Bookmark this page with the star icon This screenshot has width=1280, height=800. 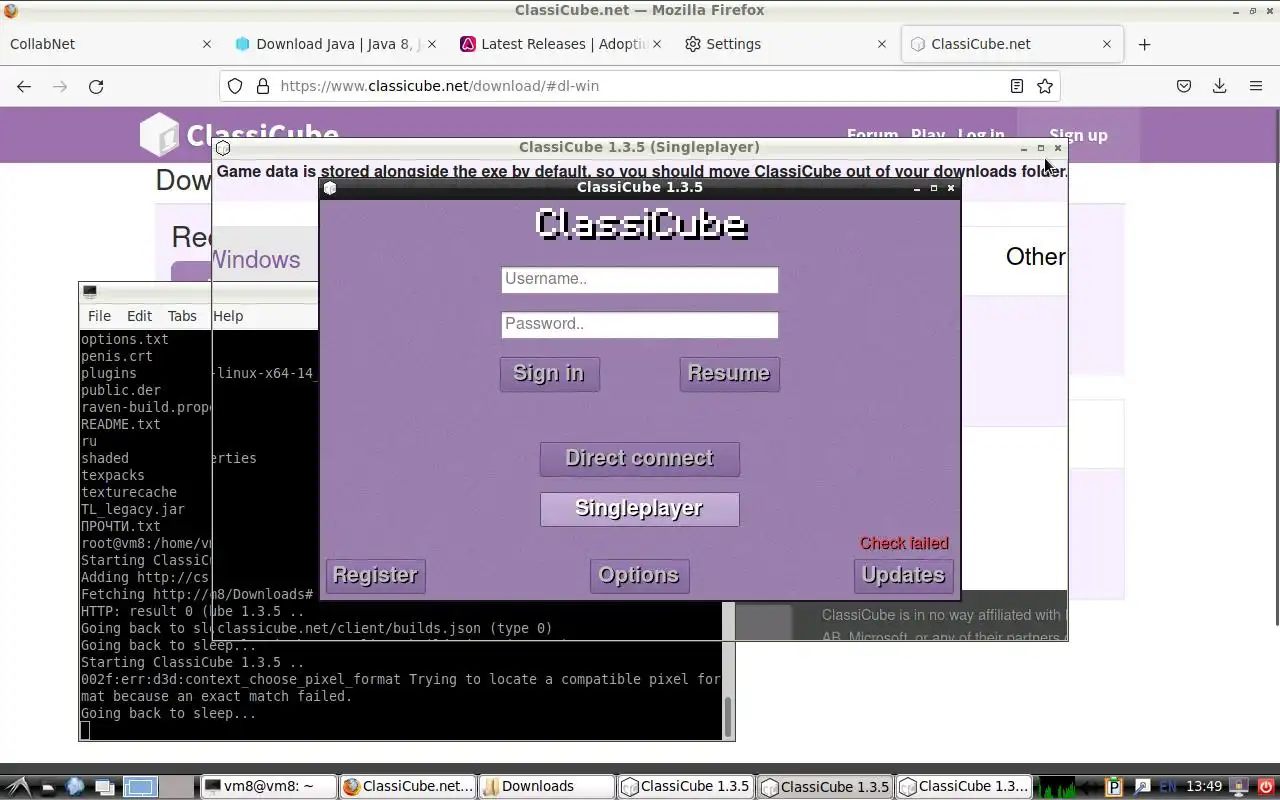click(1045, 86)
